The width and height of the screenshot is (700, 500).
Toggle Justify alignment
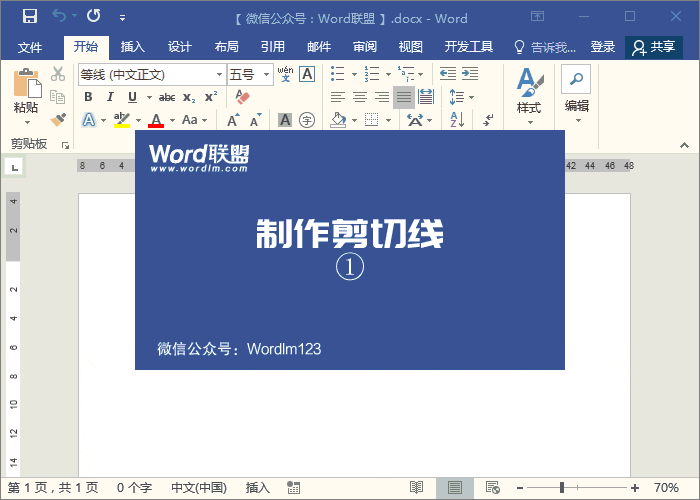(404, 97)
